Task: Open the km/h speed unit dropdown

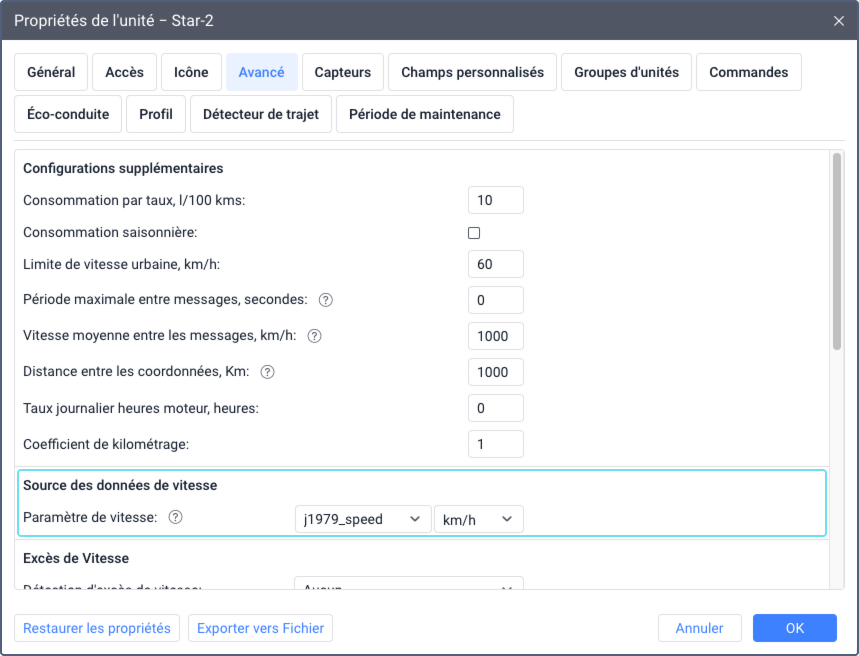Action: pyautogui.click(x=478, y=519)
